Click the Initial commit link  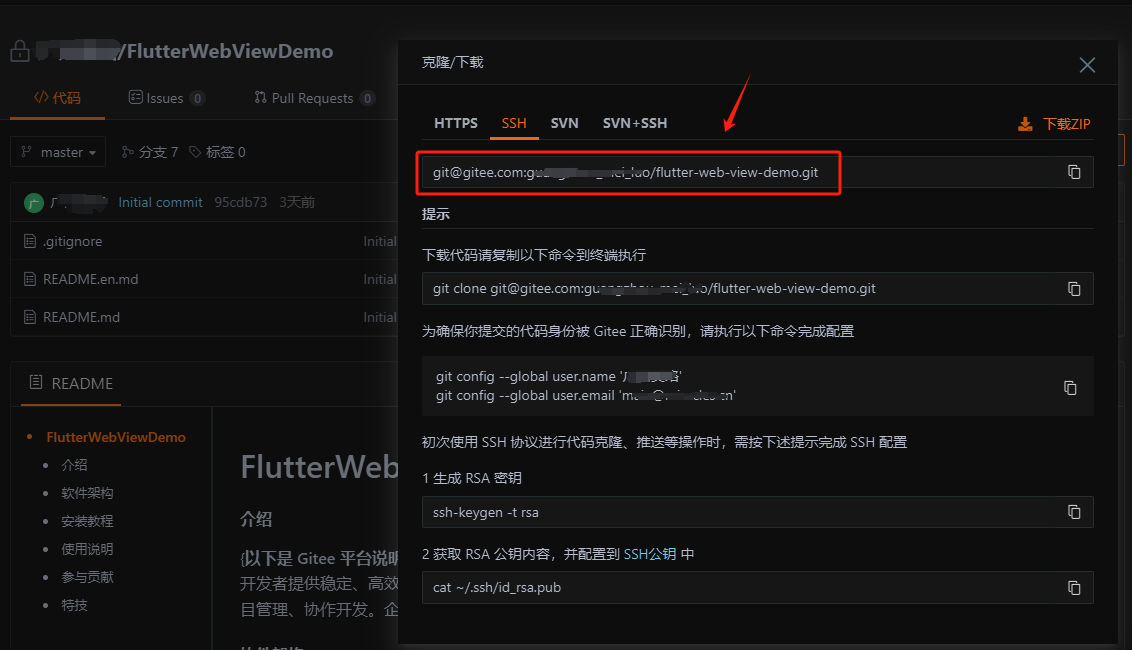click(160, 201)
